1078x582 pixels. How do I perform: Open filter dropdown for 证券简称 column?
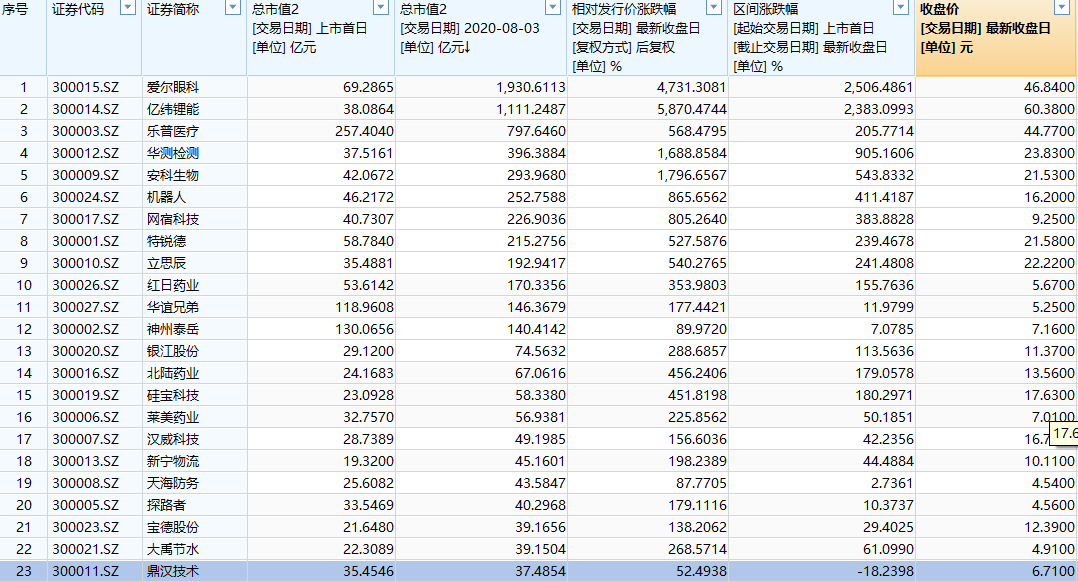(233, 8)
